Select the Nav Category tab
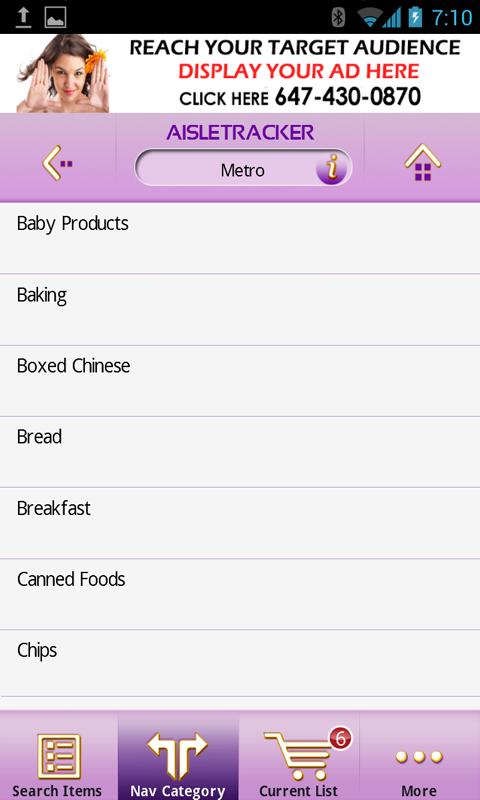This screenshot has width=480, height=800. 178,756
